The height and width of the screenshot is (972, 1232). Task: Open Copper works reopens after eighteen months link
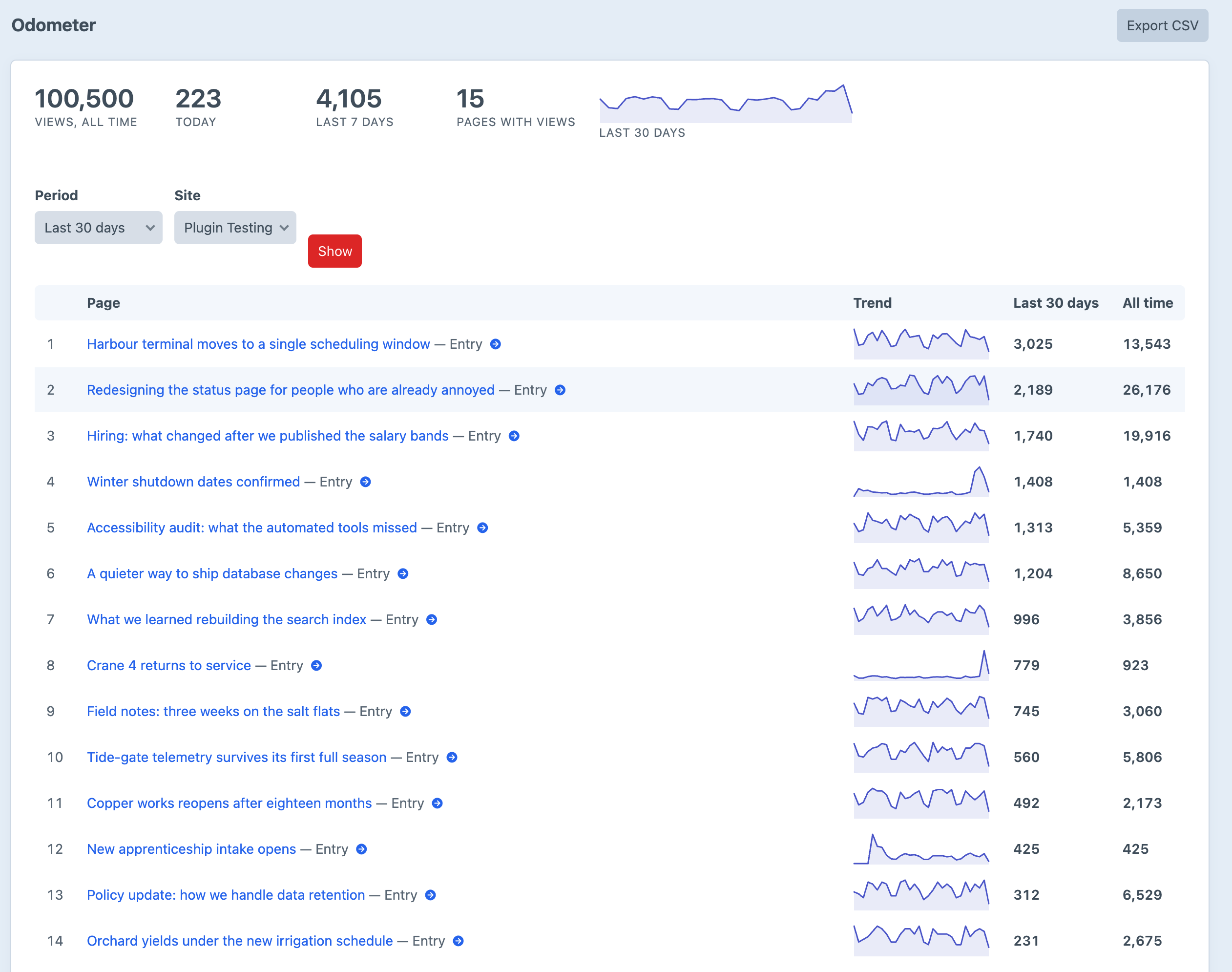pyautogui.click(x=229, y=803)
